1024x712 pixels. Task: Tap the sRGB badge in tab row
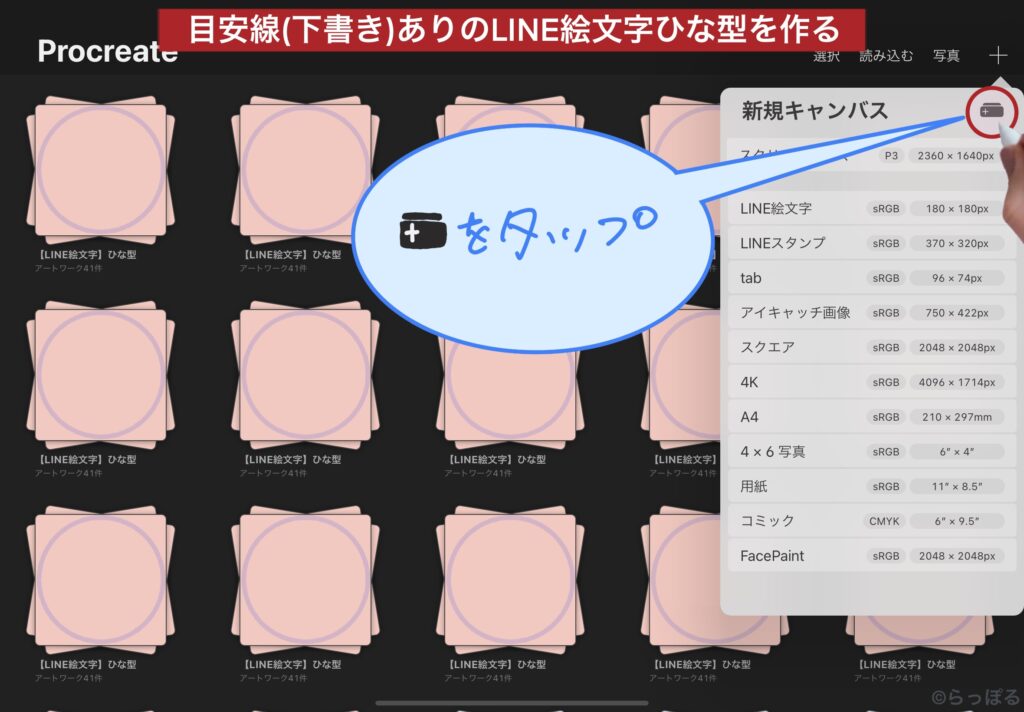886,278
